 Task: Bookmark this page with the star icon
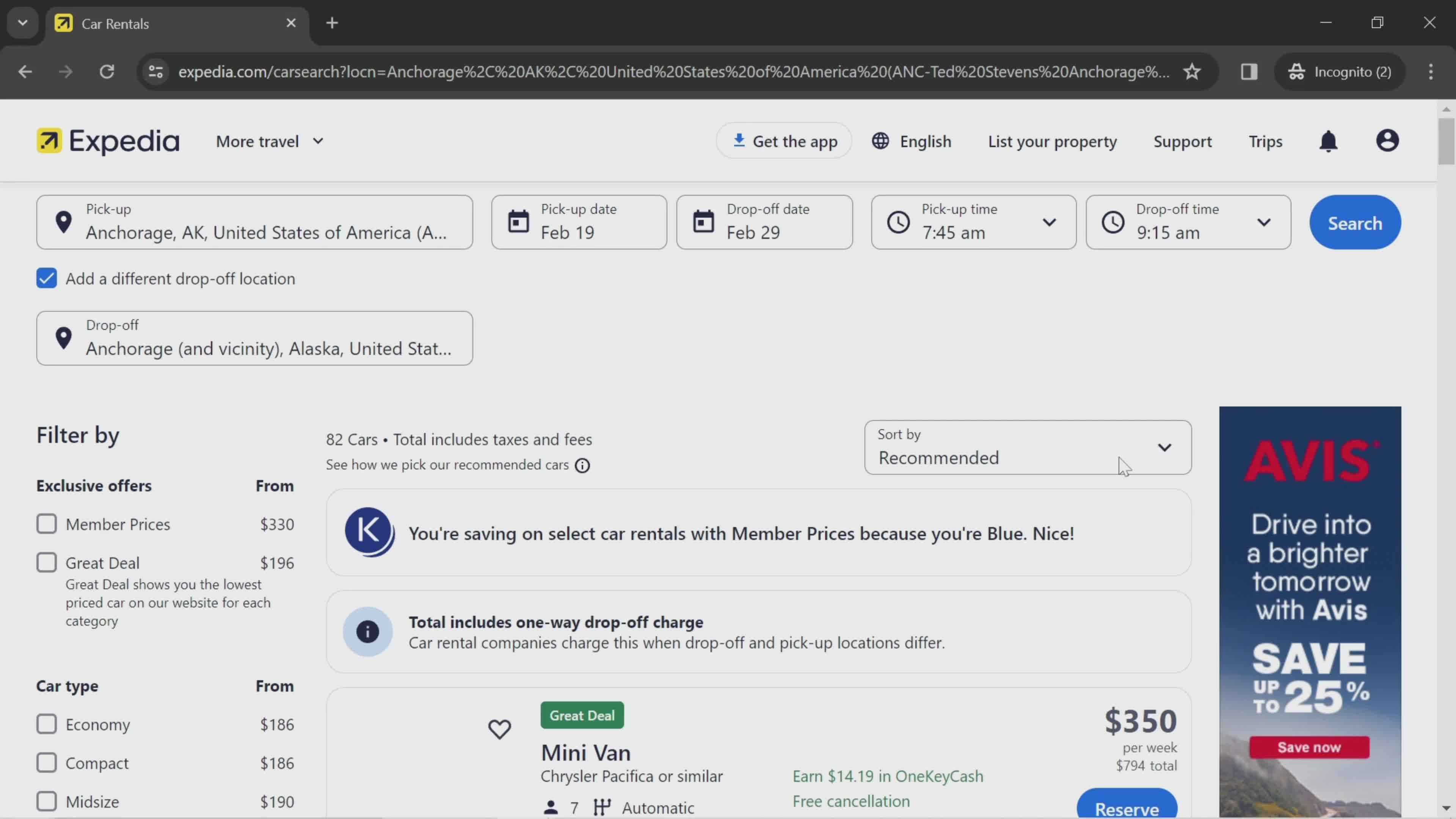tap(1192, 72)
